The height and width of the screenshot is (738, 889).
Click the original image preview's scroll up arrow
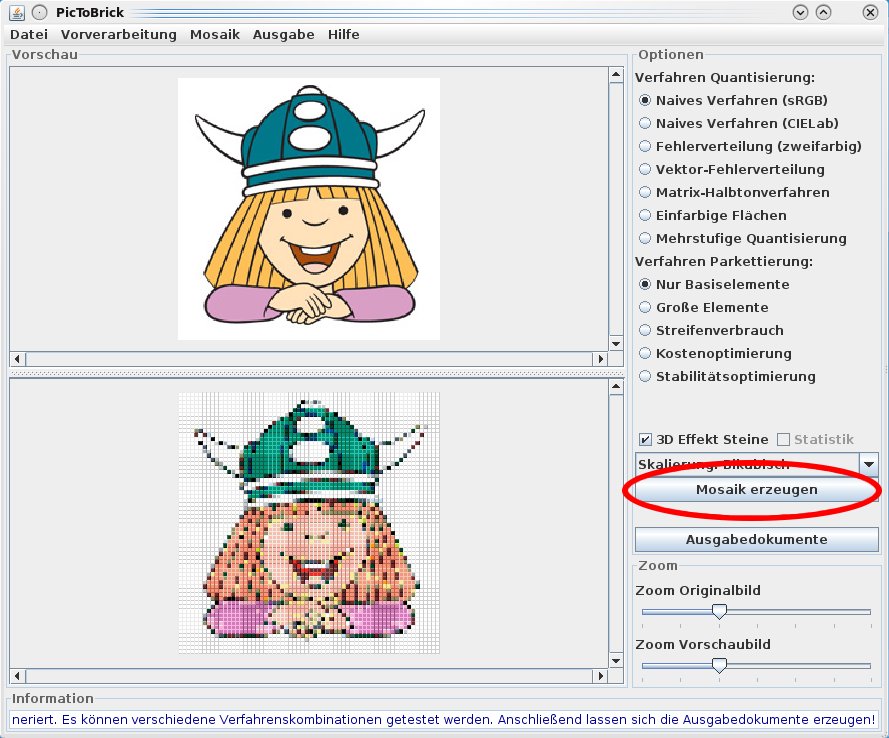point(616,75)
